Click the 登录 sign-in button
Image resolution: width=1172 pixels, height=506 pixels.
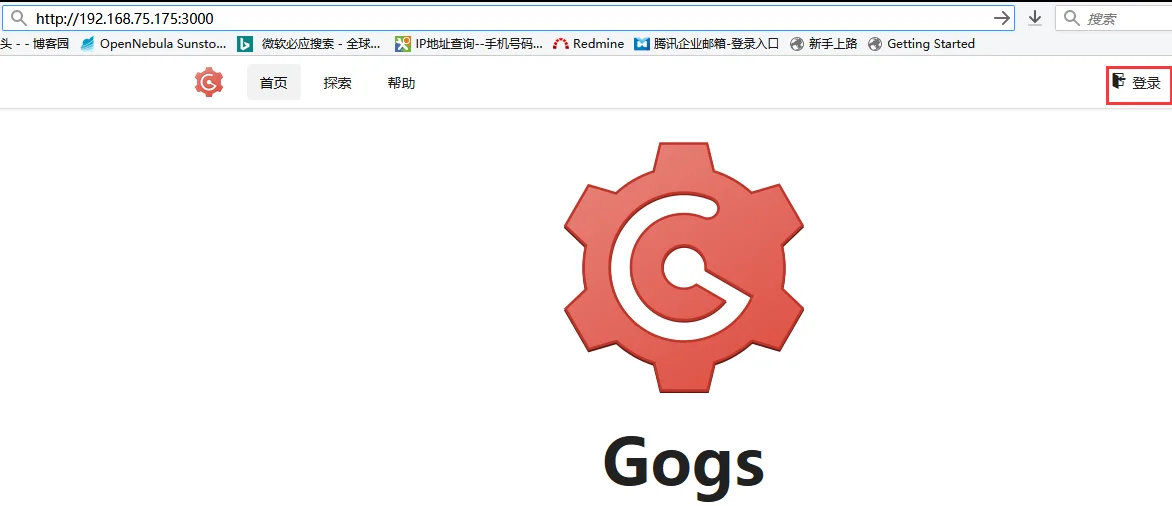pyautogui.click(x=1138, y=84)
